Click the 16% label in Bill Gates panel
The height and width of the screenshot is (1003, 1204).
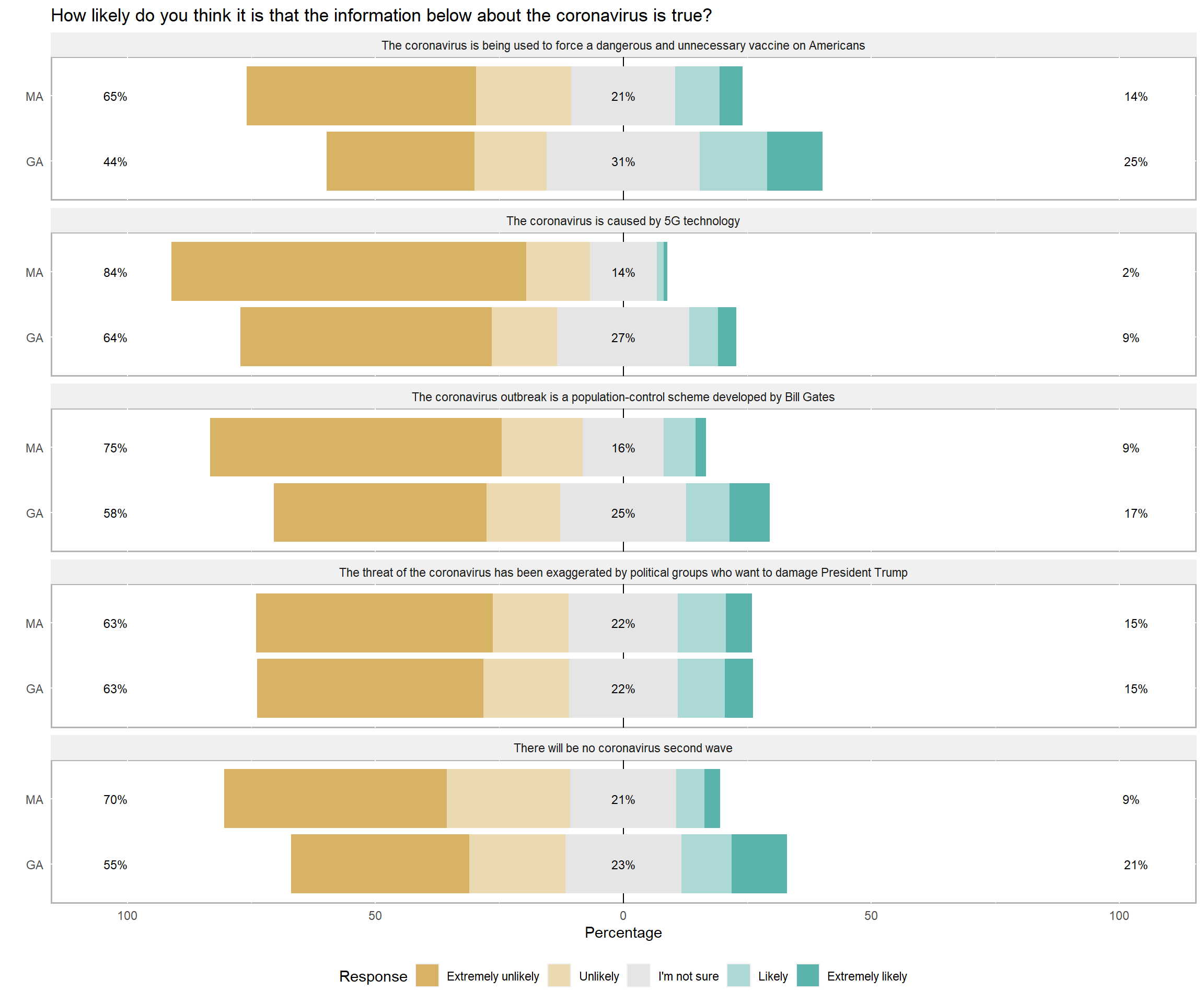coord(622,448)
